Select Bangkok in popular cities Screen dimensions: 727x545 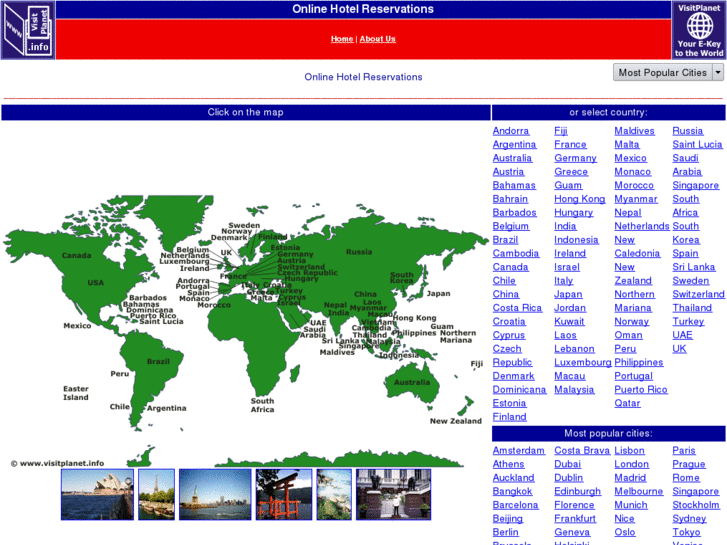click(512, 492)
